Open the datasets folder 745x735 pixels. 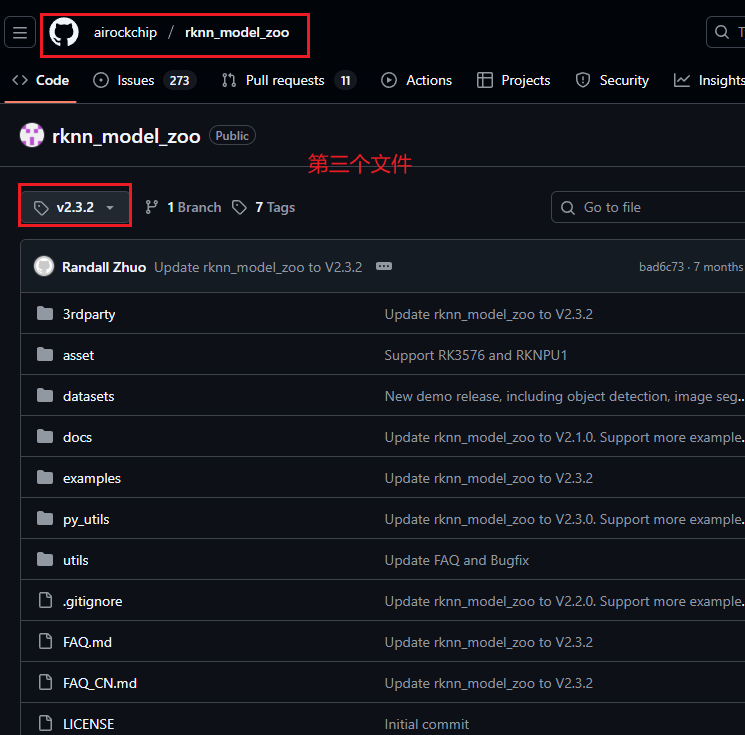click(x=89, y=396)
